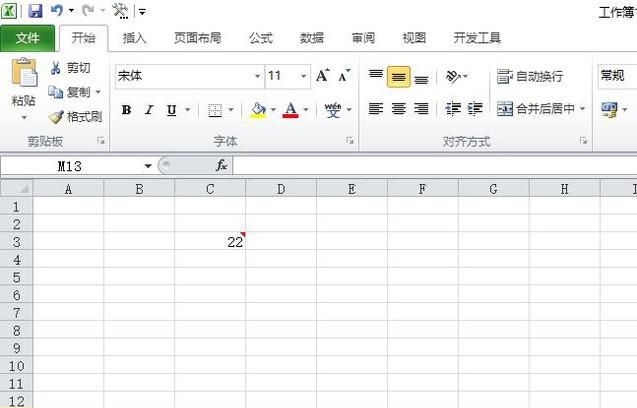Click the tools icon in quick access toolbar
The width and height of the screenshot is (637, 408).
(x=121, y=11)
